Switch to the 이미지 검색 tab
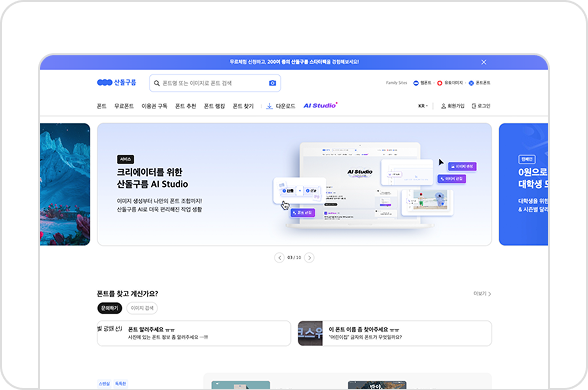This screenshot has height=390, width=588. (142, 308)
